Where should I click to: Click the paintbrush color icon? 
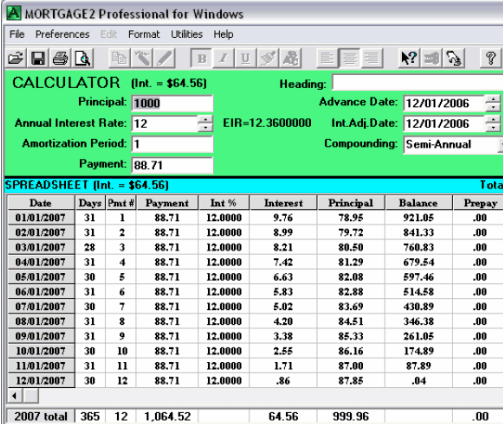click(268, 58)
